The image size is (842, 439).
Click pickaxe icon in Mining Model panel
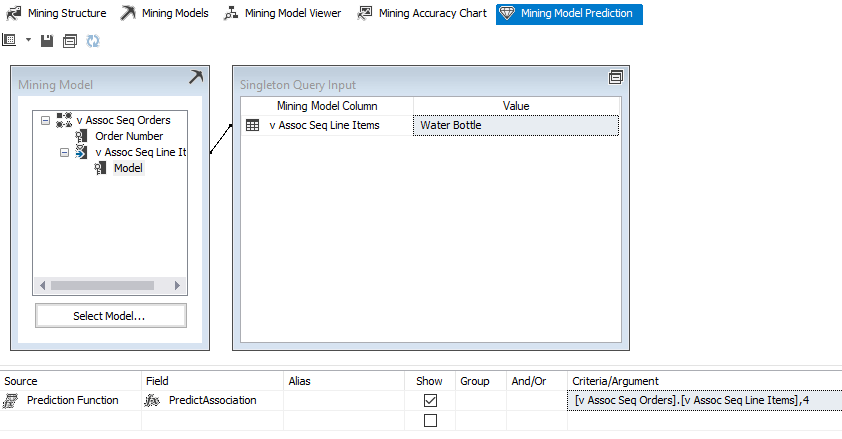click(196, 77)
